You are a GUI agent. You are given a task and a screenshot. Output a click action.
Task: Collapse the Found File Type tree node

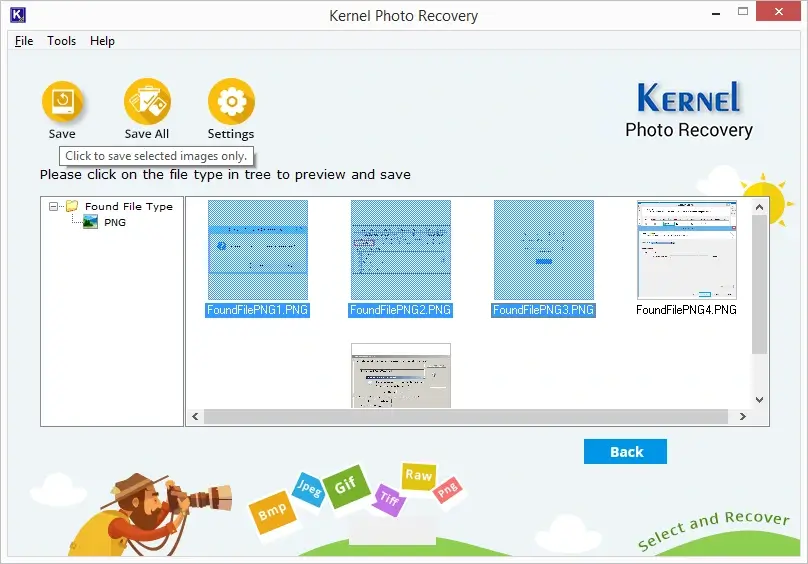click(53, 206)
